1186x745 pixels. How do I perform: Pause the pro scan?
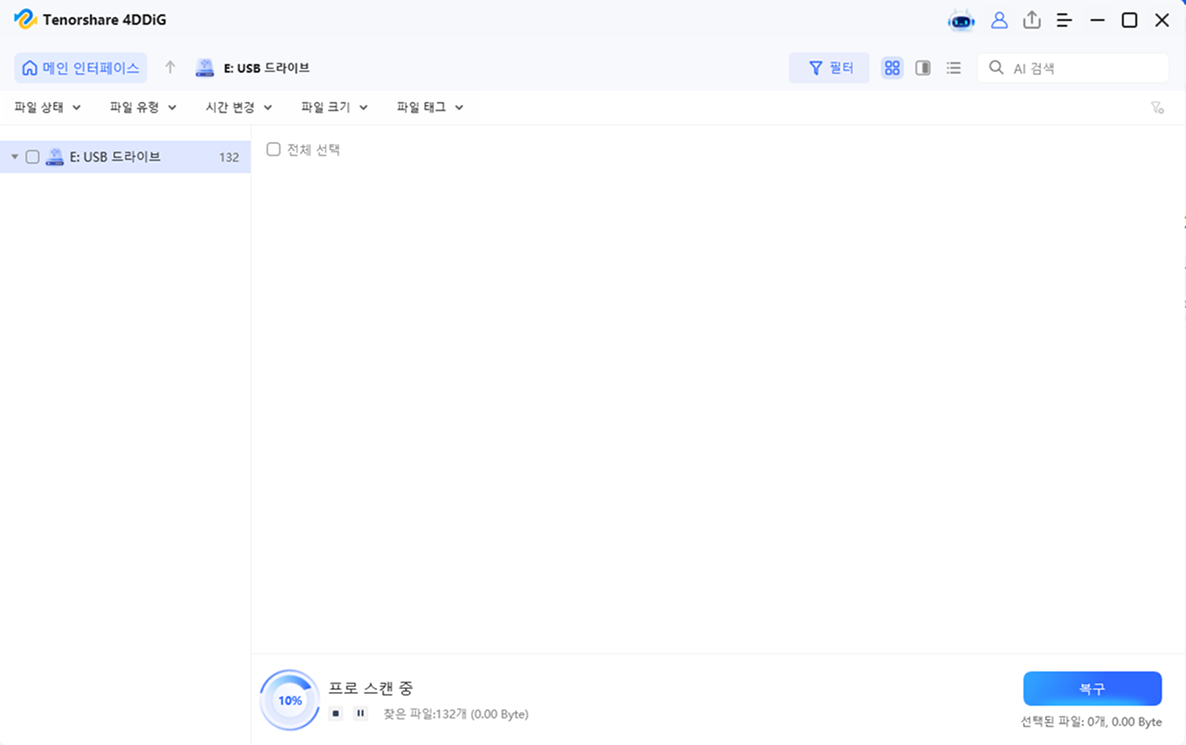361,713
